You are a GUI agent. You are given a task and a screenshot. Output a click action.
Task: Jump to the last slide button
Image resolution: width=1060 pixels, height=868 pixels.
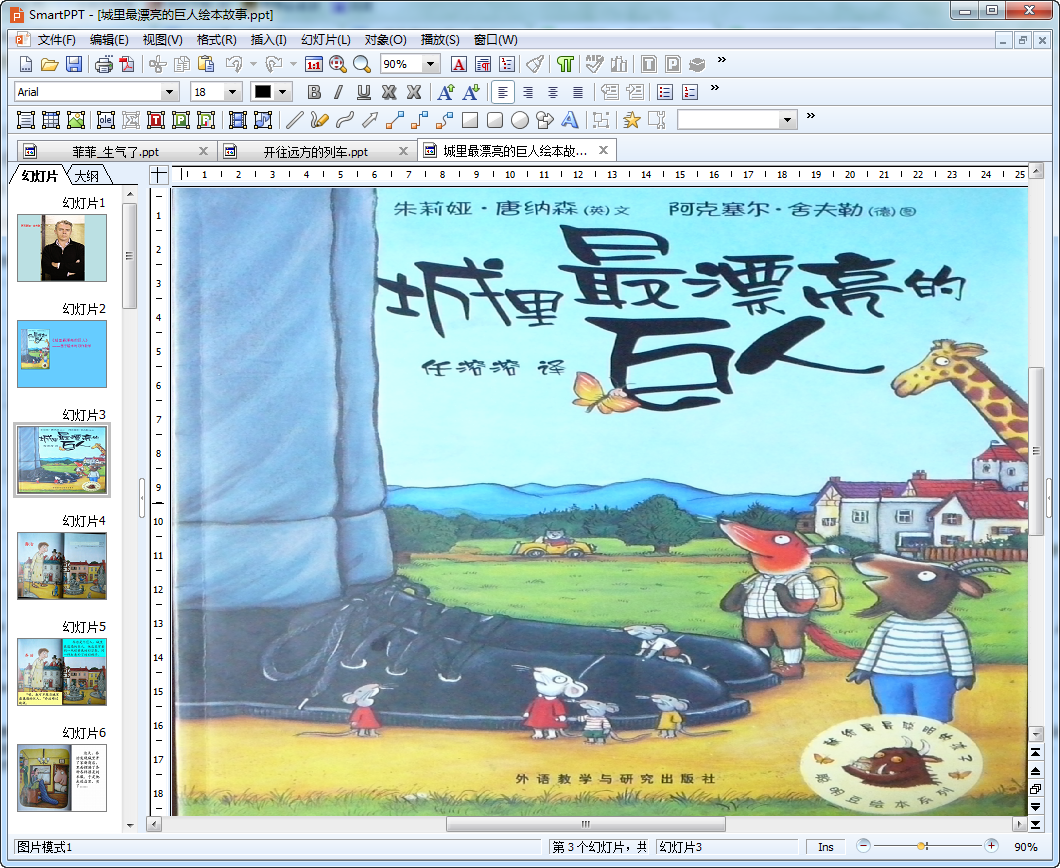1036,824
